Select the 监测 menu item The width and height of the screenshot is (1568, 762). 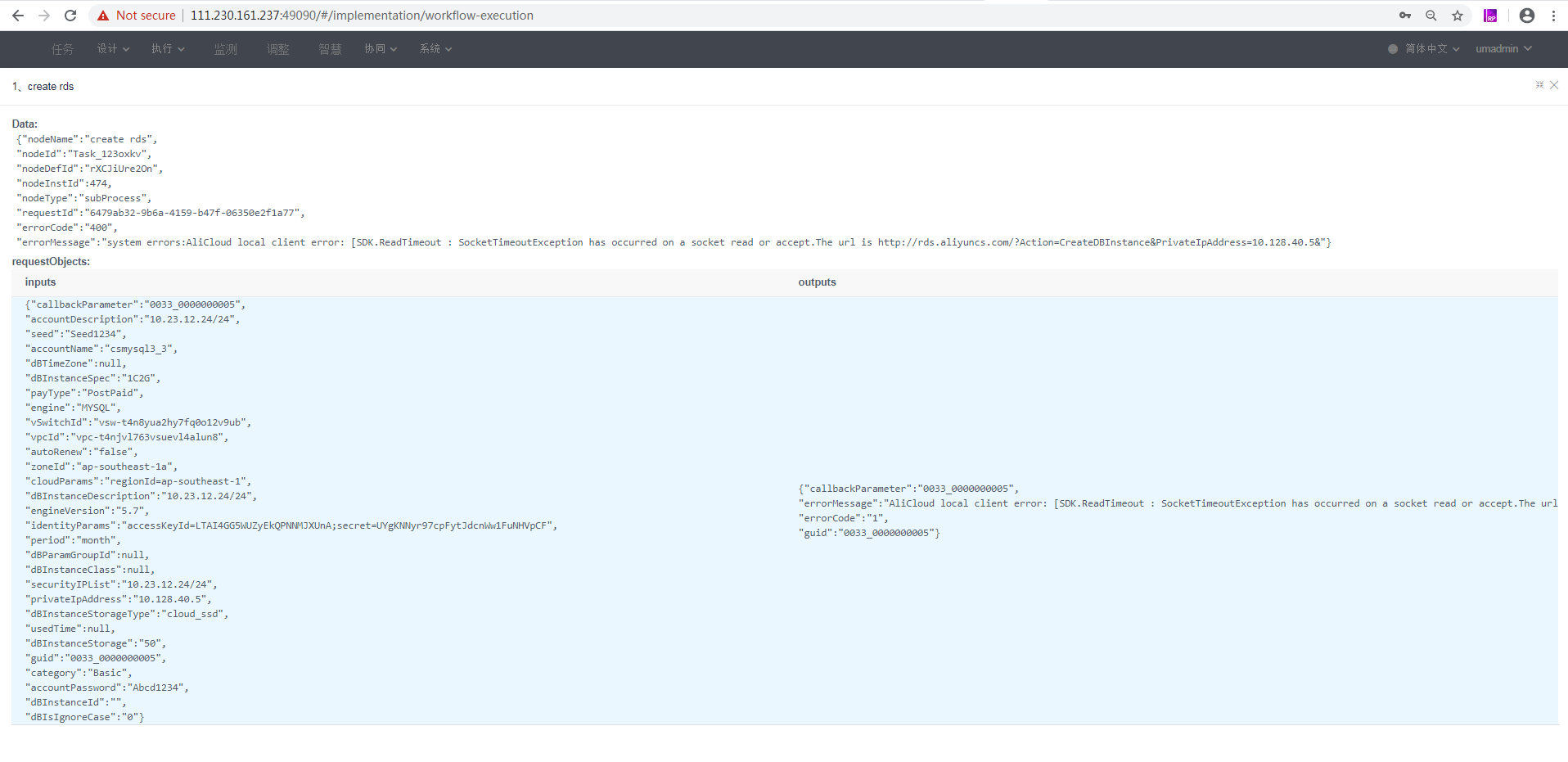click(x=226, y=49)
